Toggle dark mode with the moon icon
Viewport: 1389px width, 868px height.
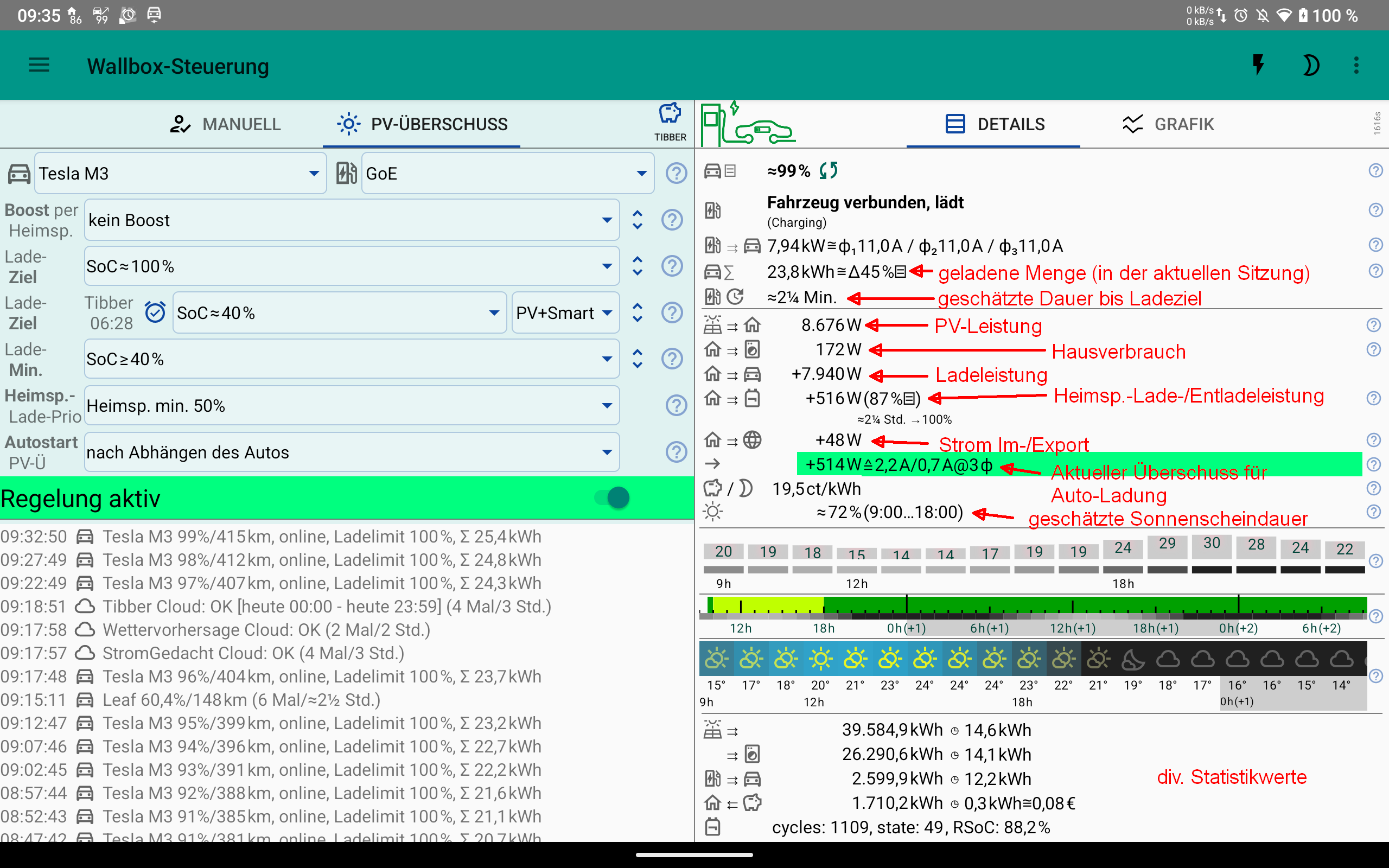(1311, 65)
